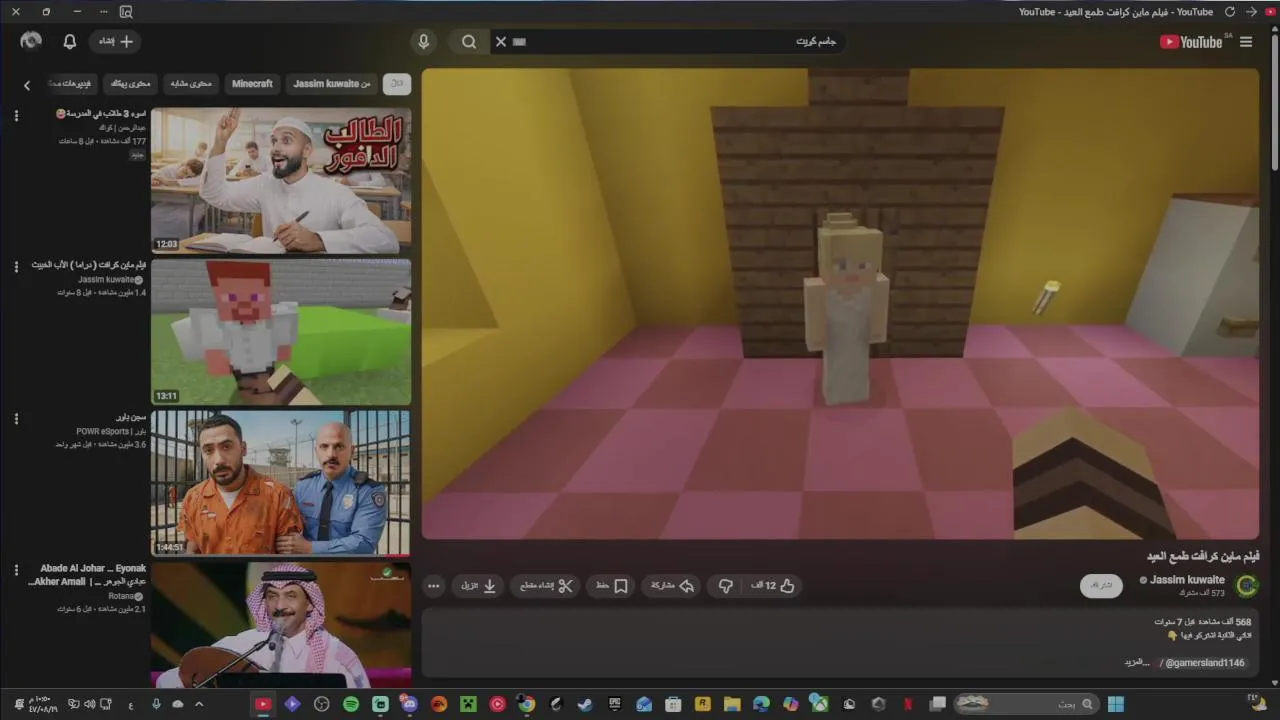
Task: Open more actions three-dot menu under video
Action: point(434,586)
